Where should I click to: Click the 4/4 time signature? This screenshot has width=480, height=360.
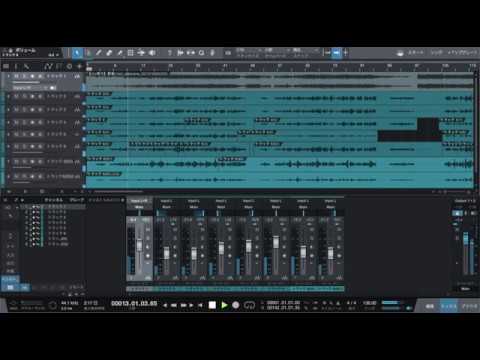click(x=352, y=303)
